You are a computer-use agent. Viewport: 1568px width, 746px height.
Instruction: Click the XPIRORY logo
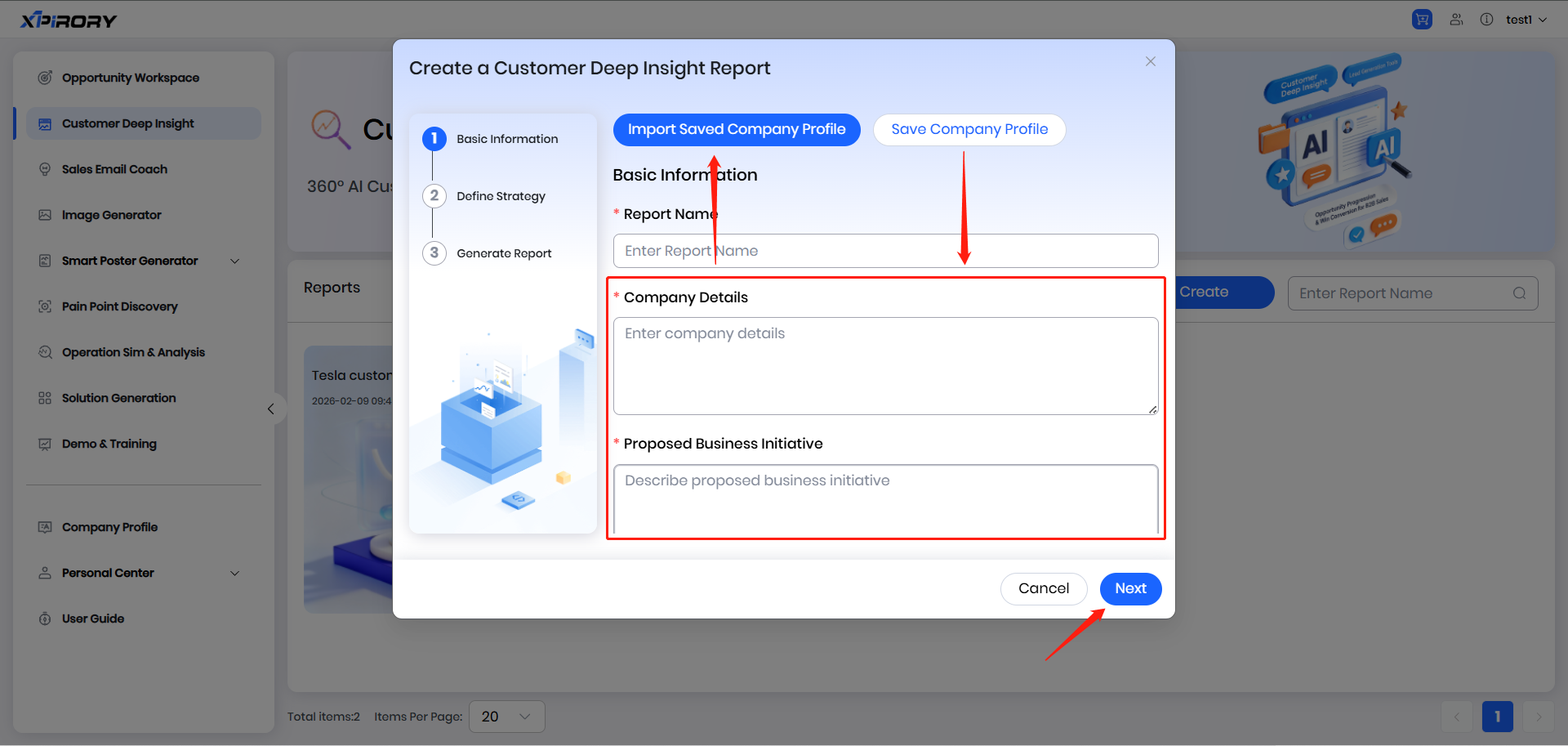(69, 20)
